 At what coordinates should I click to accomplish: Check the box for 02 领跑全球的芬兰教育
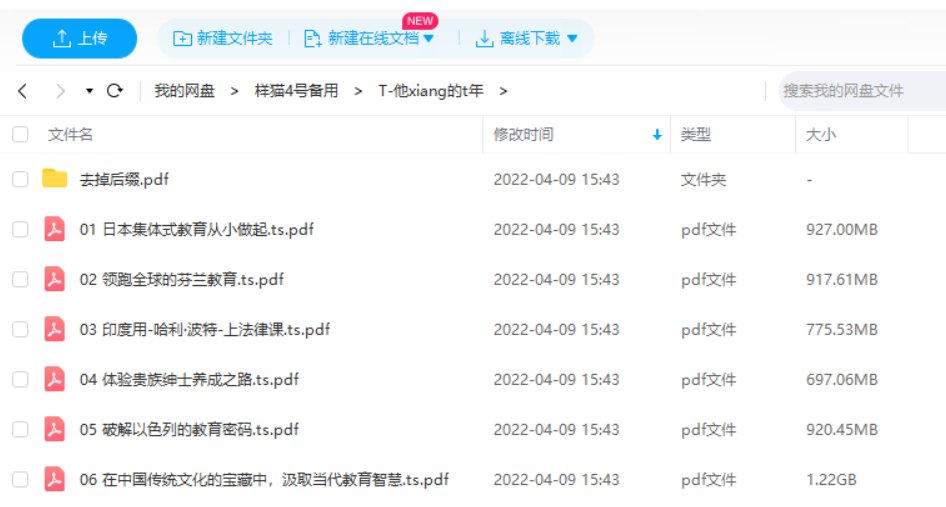[20, 280]
